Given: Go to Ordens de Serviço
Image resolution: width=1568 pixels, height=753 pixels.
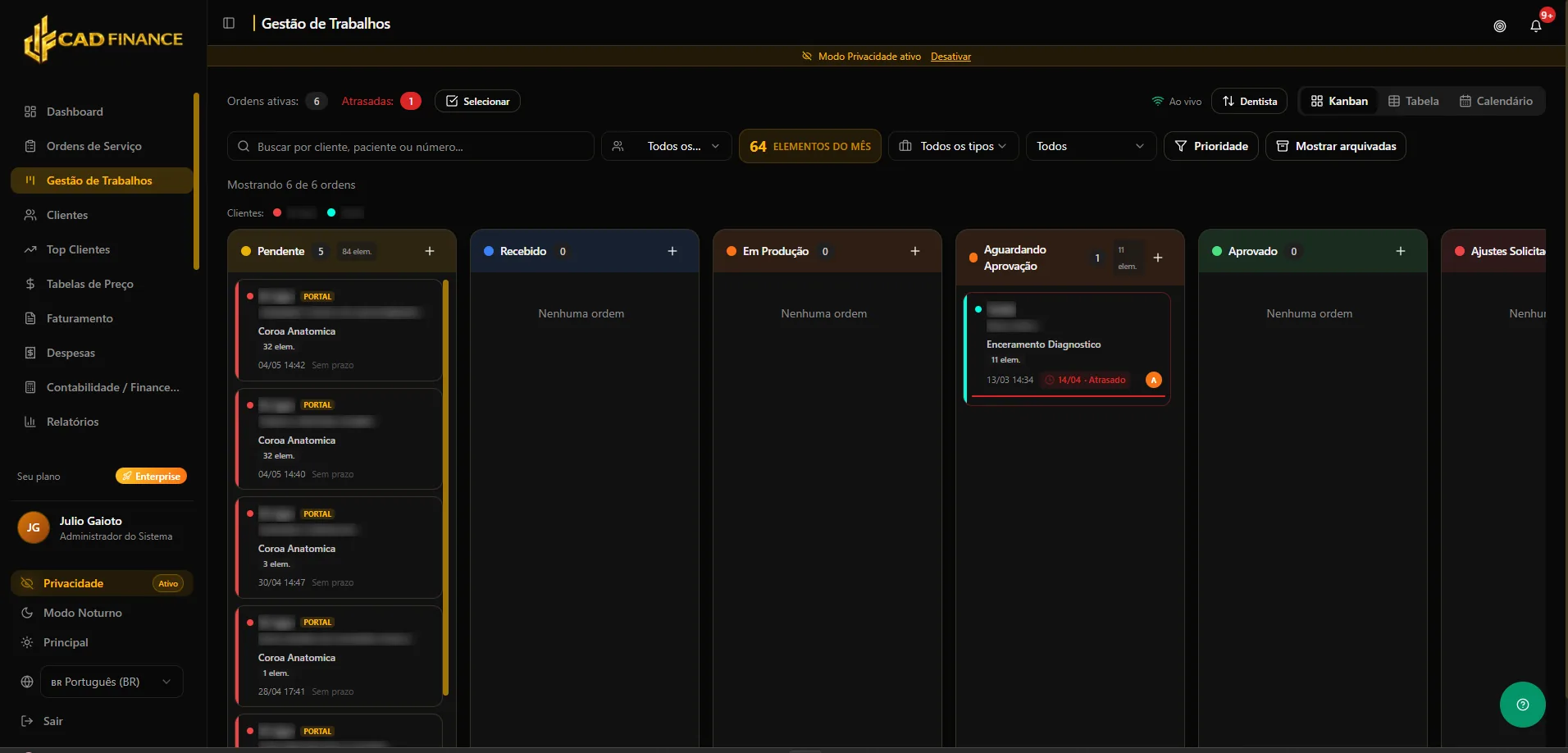Looking at the screenshot, I should coord(102,146).
